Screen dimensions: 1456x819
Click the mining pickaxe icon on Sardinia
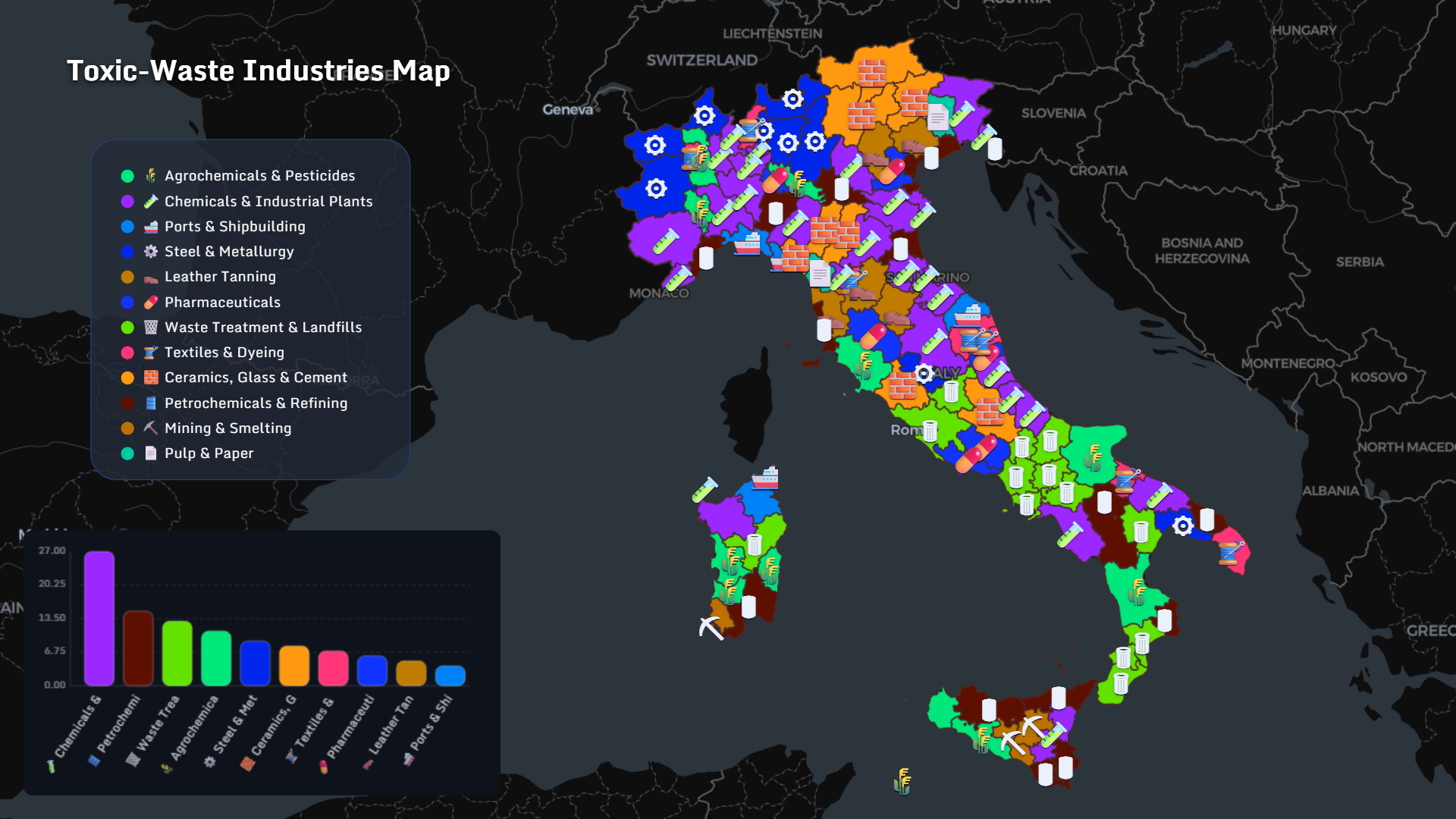coord(709,629)
